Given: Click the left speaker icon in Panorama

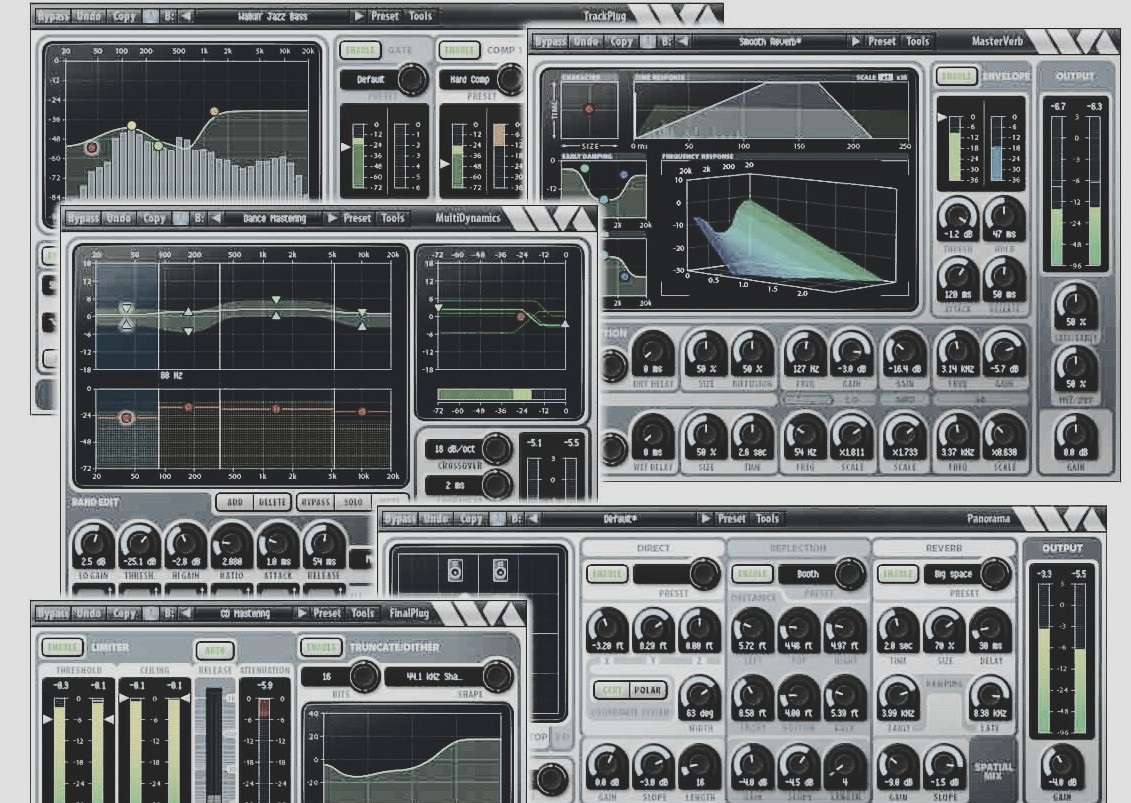Looking at the screenshot, I should coord(456,570).
